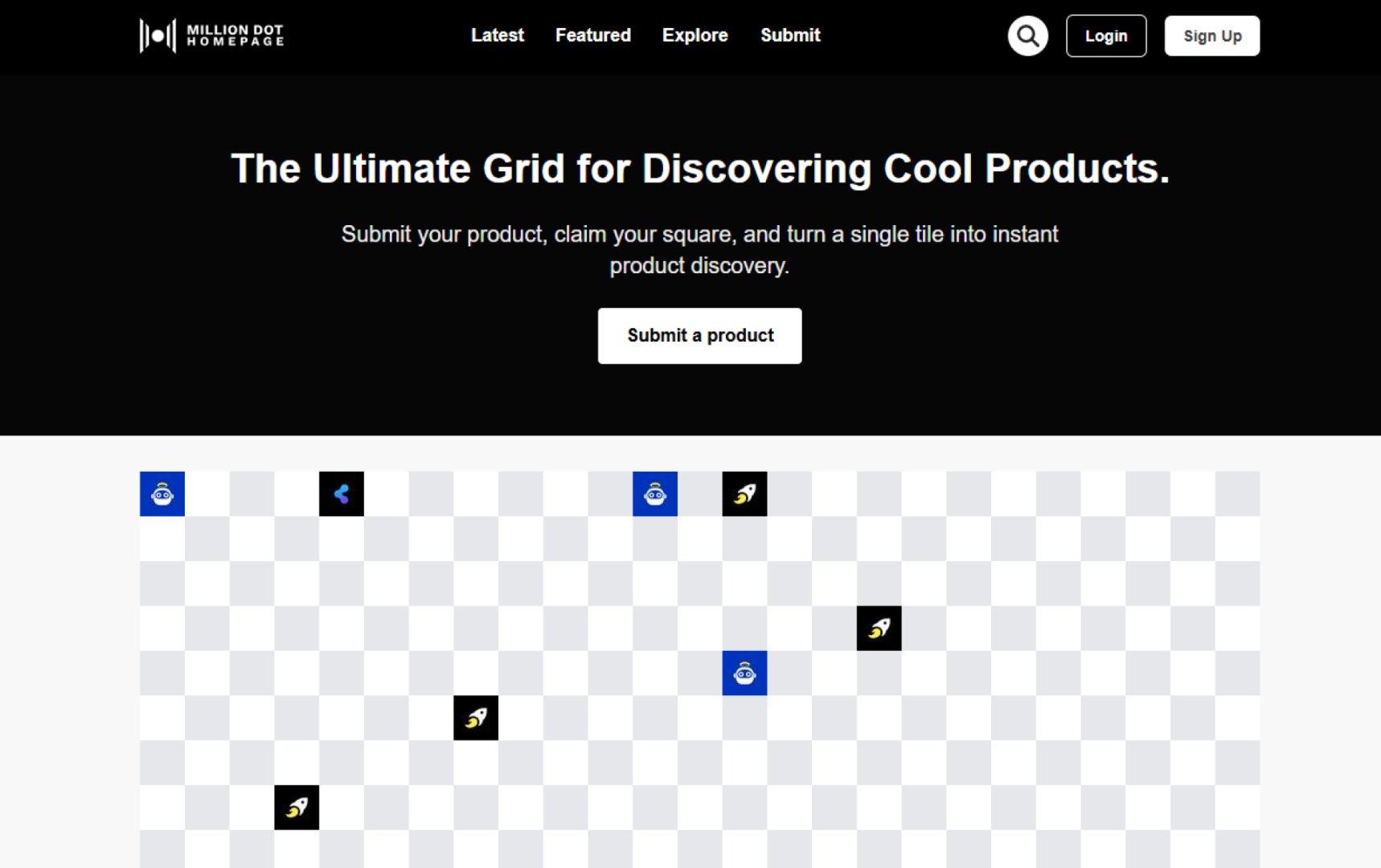Screen dimensions: 1381x868
Task: Open the search icon in the header
Action: (1027, 35)
